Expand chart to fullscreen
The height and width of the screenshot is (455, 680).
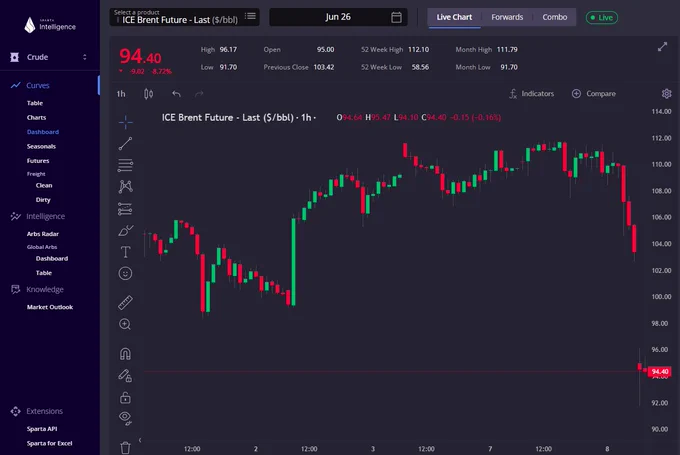pyautogui.click(x=662, y=47)
